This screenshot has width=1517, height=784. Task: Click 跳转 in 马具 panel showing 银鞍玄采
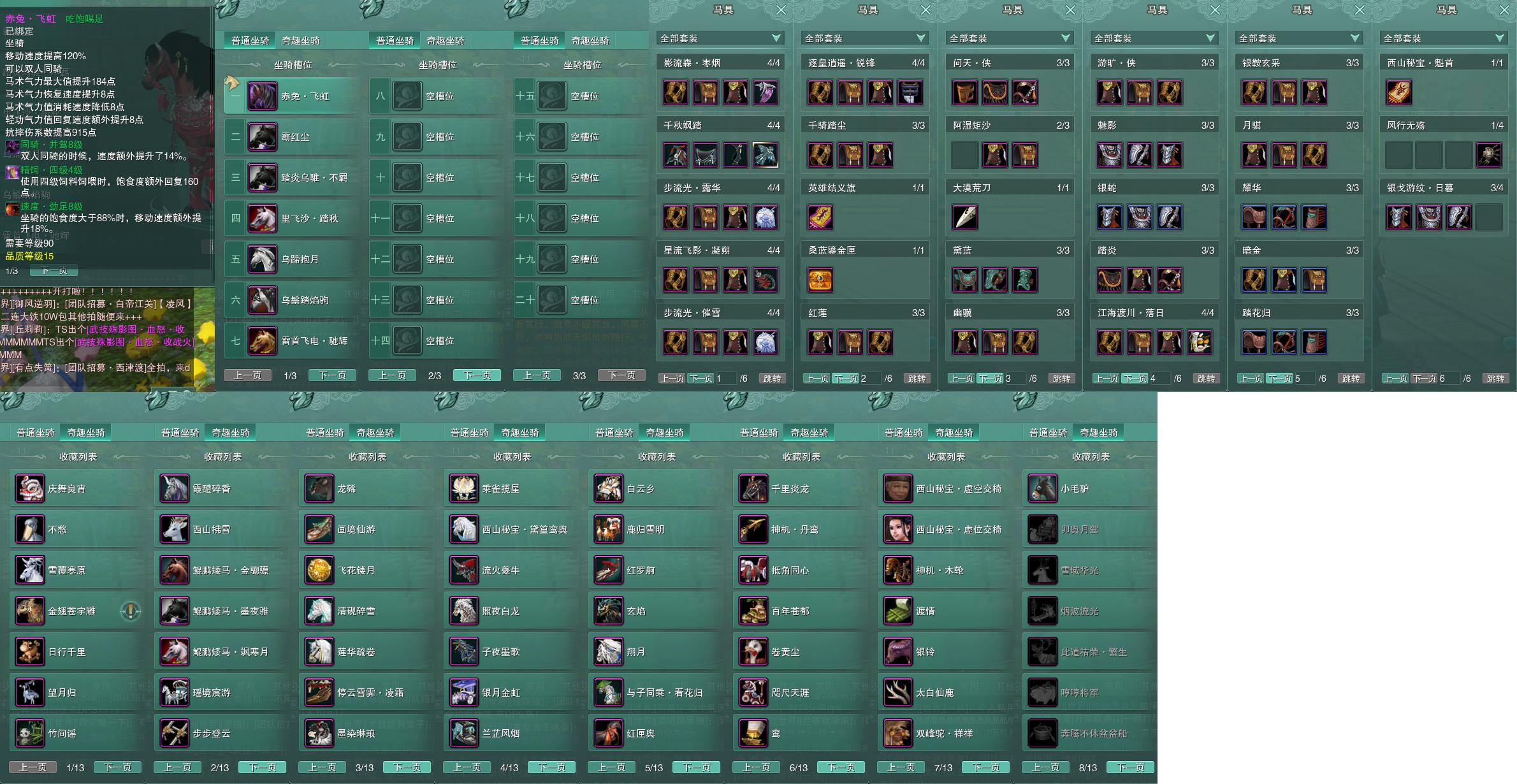(x=1351, y=379)
